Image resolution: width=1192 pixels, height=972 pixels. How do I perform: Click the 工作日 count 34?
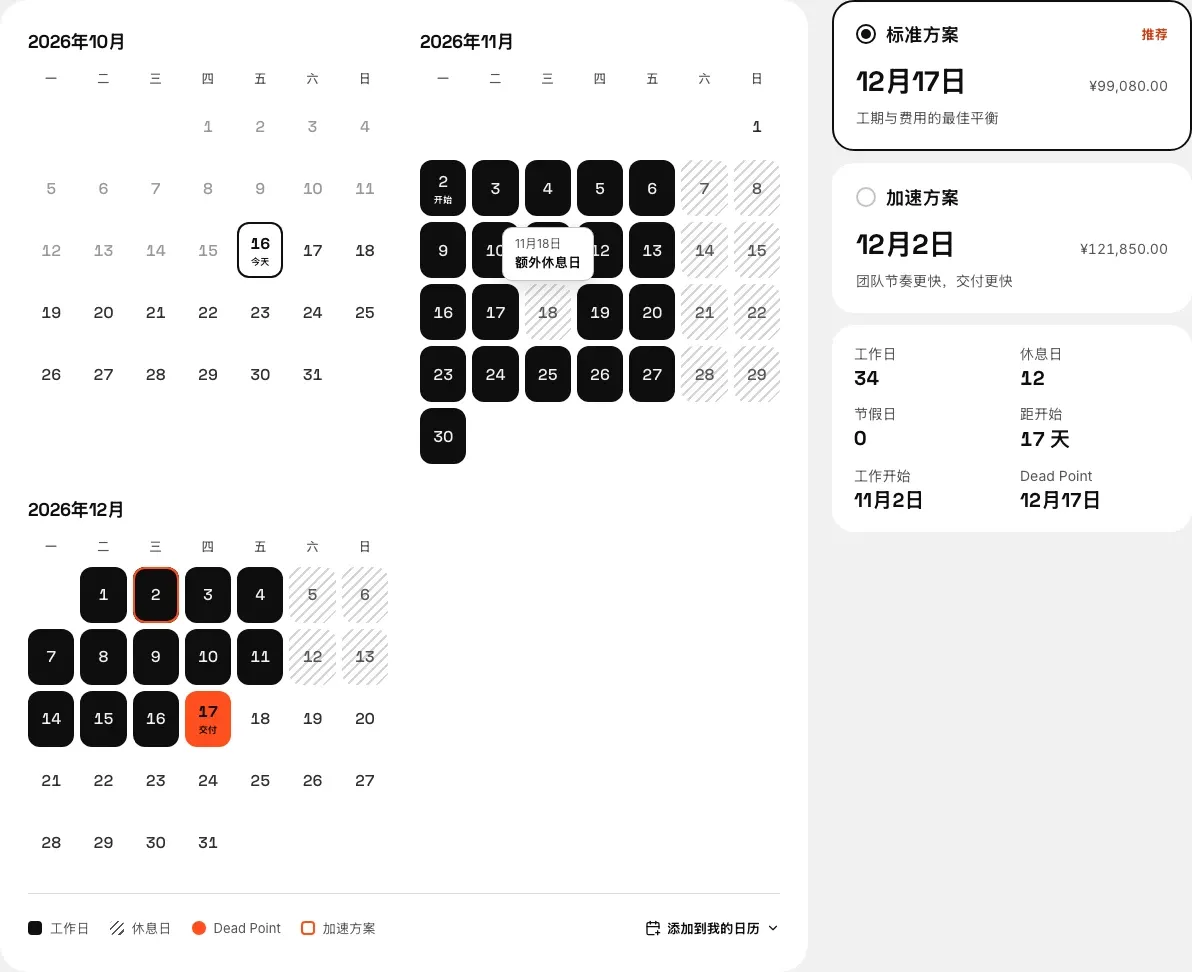click(x=866, y=378)
